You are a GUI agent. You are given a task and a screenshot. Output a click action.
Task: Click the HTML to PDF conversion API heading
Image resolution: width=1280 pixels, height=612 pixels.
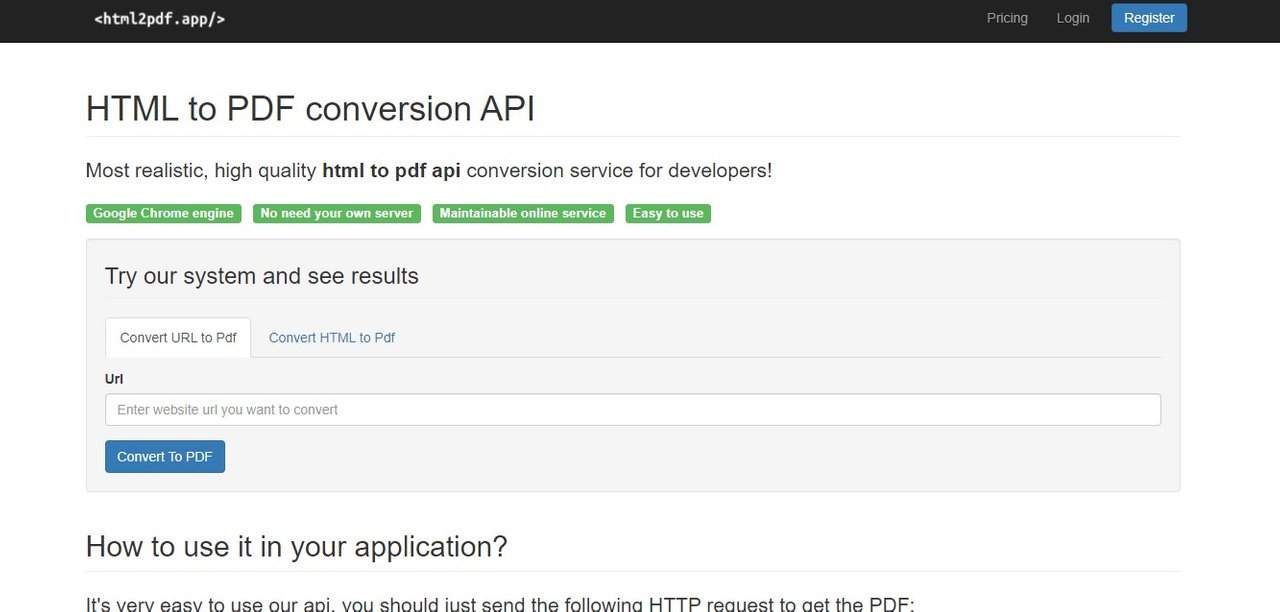click(x=311, y=108)
